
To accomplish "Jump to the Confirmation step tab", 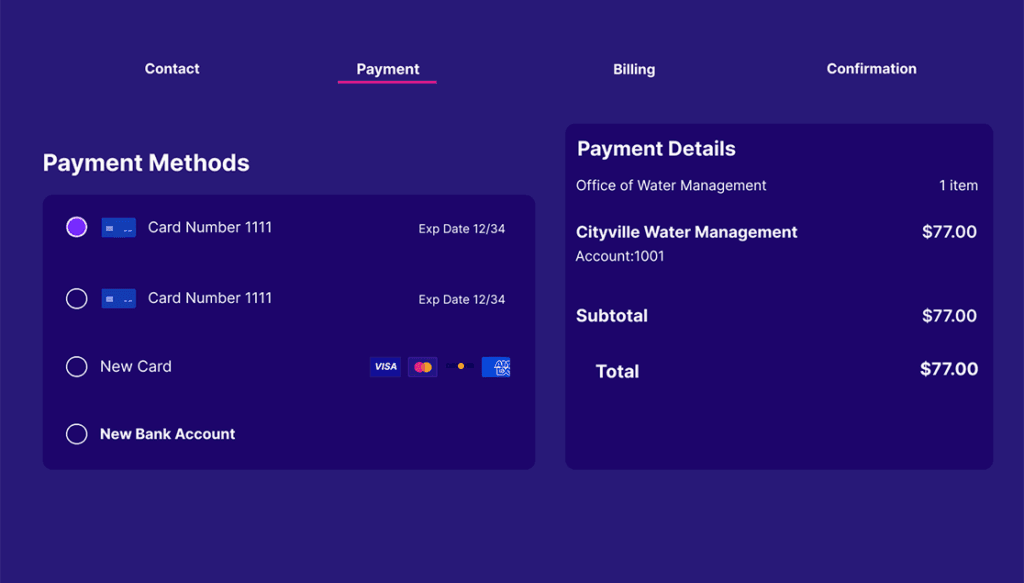I will [871, 69].
